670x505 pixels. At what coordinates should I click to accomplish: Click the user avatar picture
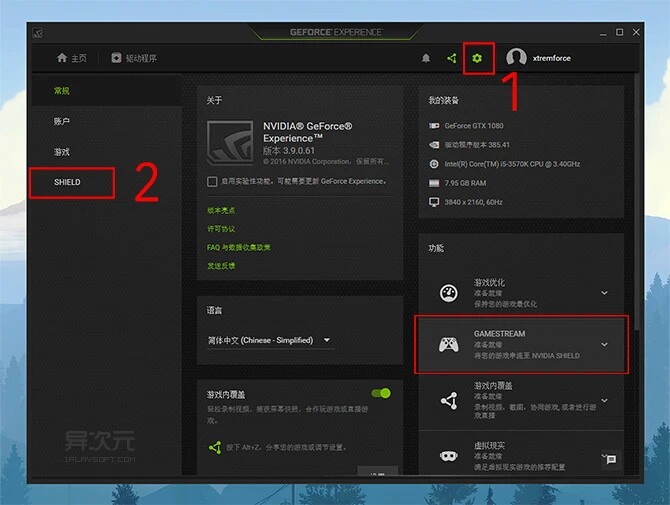[516, 58]
